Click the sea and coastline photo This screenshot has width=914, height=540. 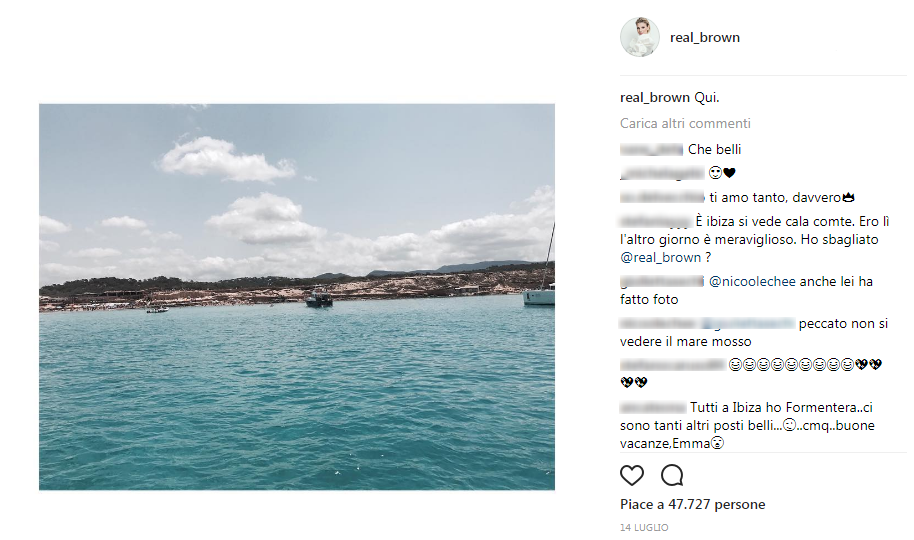click(296, 297)
